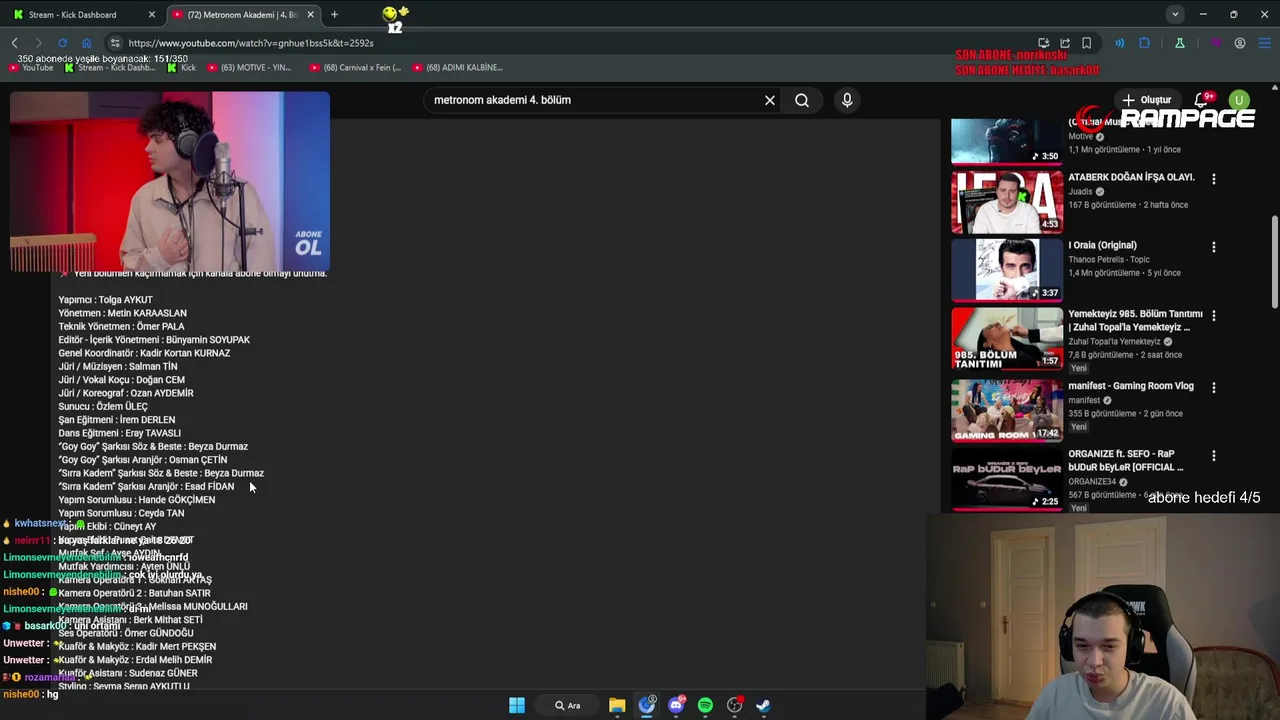This screenshot has height=720, width=1280.
Task: Click the Judals channel name
Action: click(x=1080, y=192)
